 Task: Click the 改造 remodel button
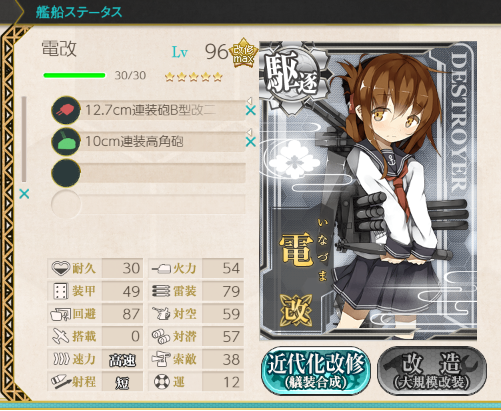(432, 370)
